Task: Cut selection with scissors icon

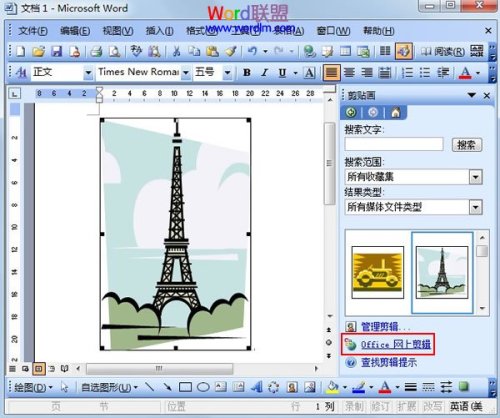Action: [176, 52]
